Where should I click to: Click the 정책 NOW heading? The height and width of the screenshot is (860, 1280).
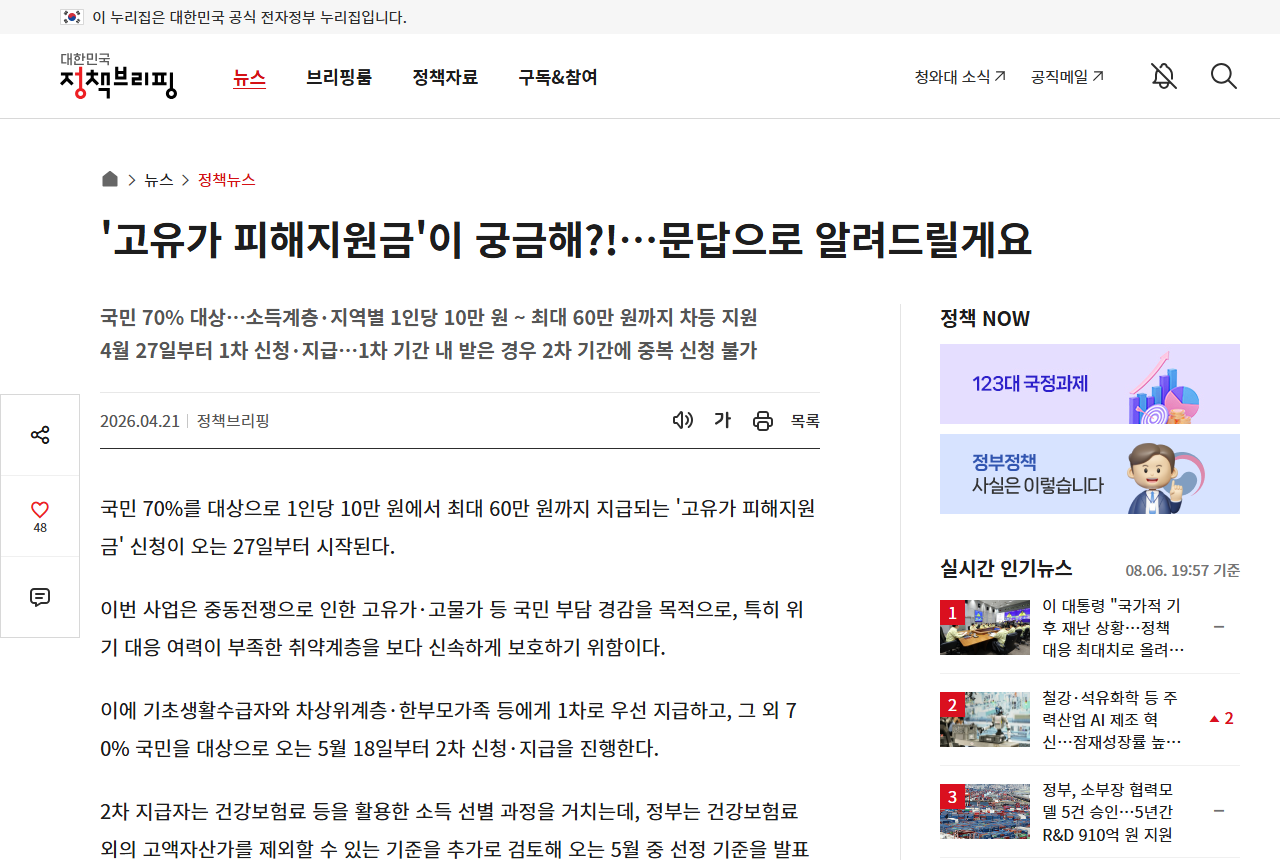(x=985, y=319)
